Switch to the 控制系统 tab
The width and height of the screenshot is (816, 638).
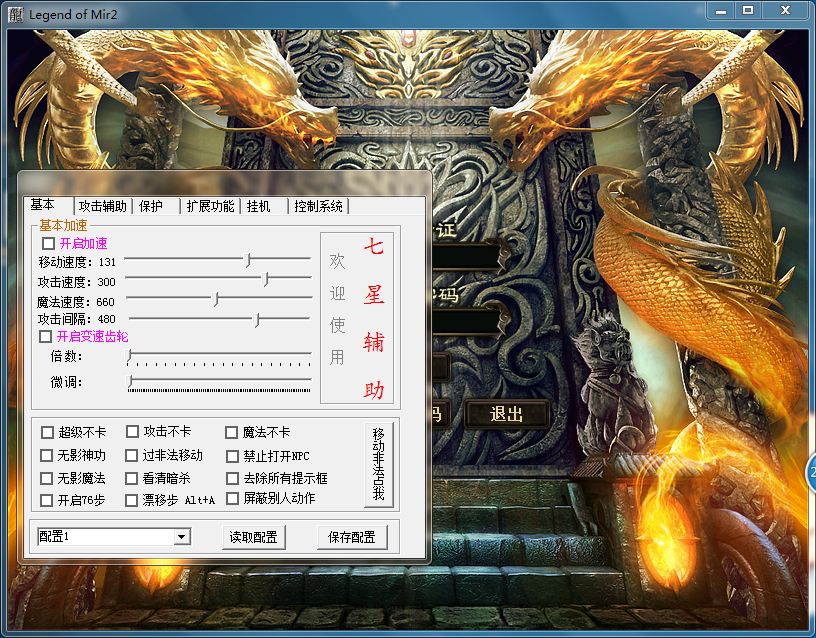[318, 206]
